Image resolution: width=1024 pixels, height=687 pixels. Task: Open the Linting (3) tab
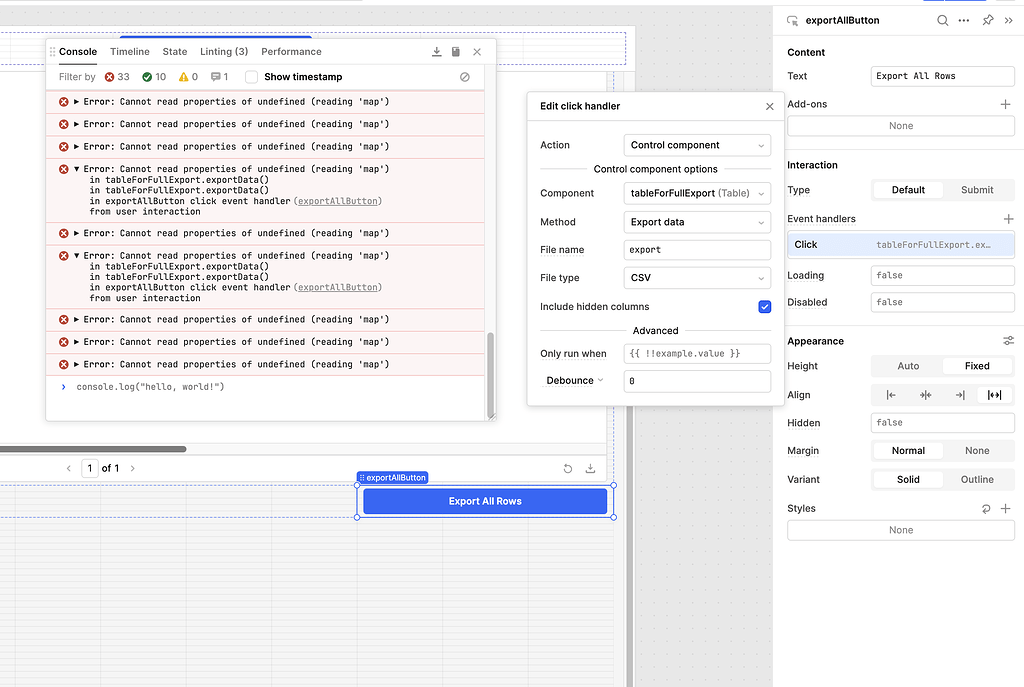point(224,52)
